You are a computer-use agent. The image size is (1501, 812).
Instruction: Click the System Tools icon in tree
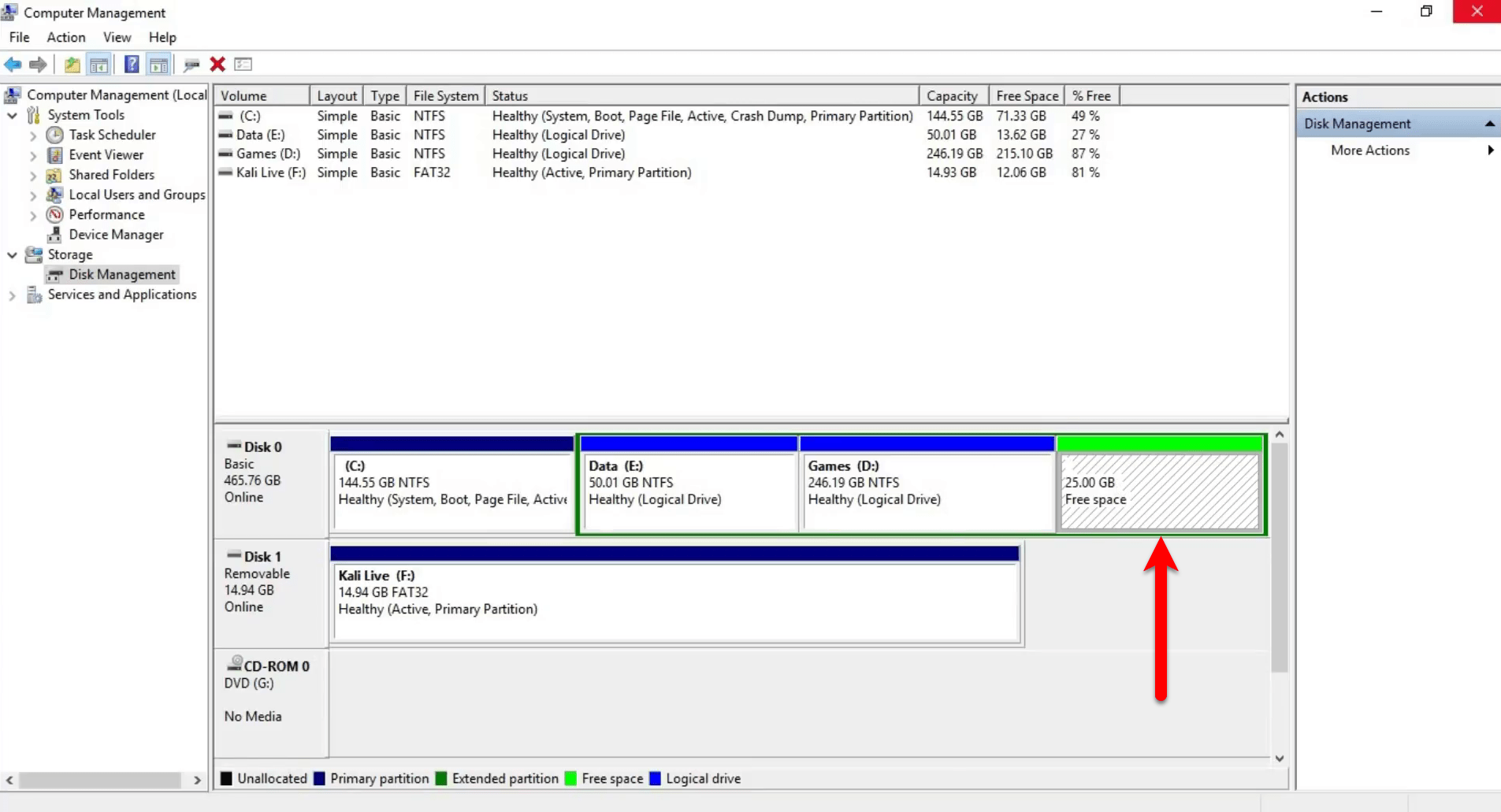click(33, 115)
